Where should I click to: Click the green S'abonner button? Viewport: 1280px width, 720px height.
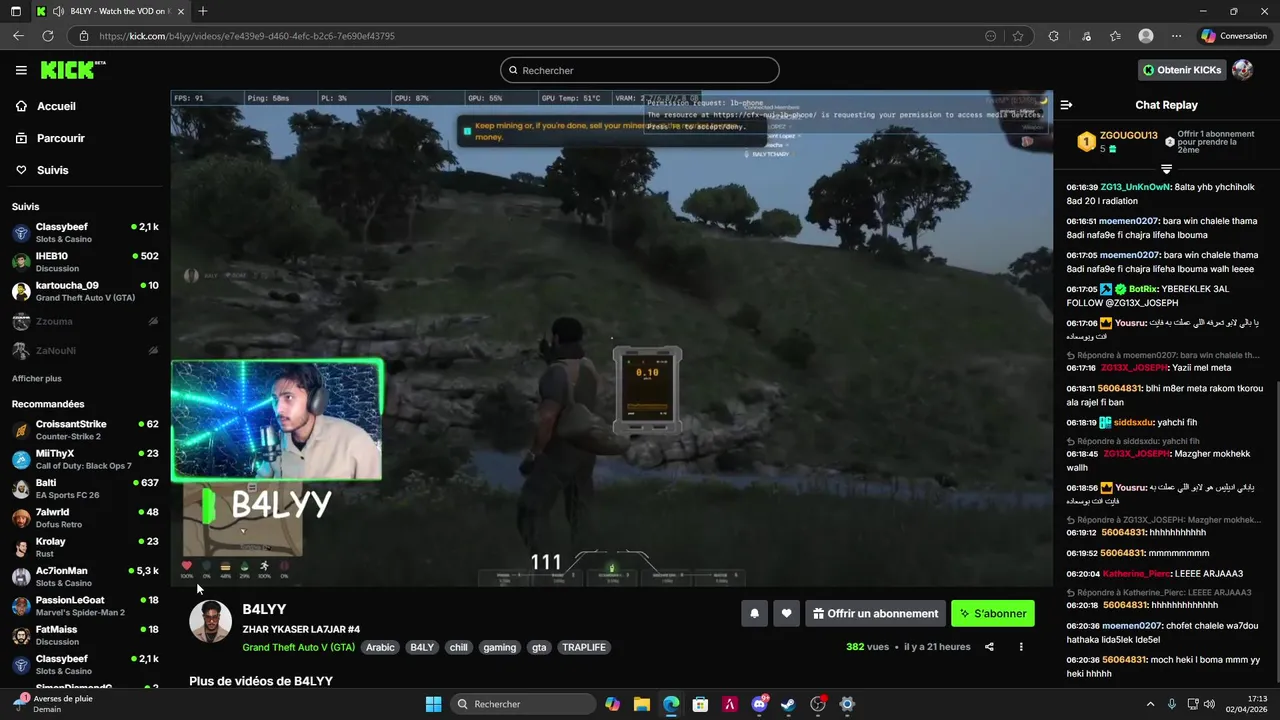point(993,614)
